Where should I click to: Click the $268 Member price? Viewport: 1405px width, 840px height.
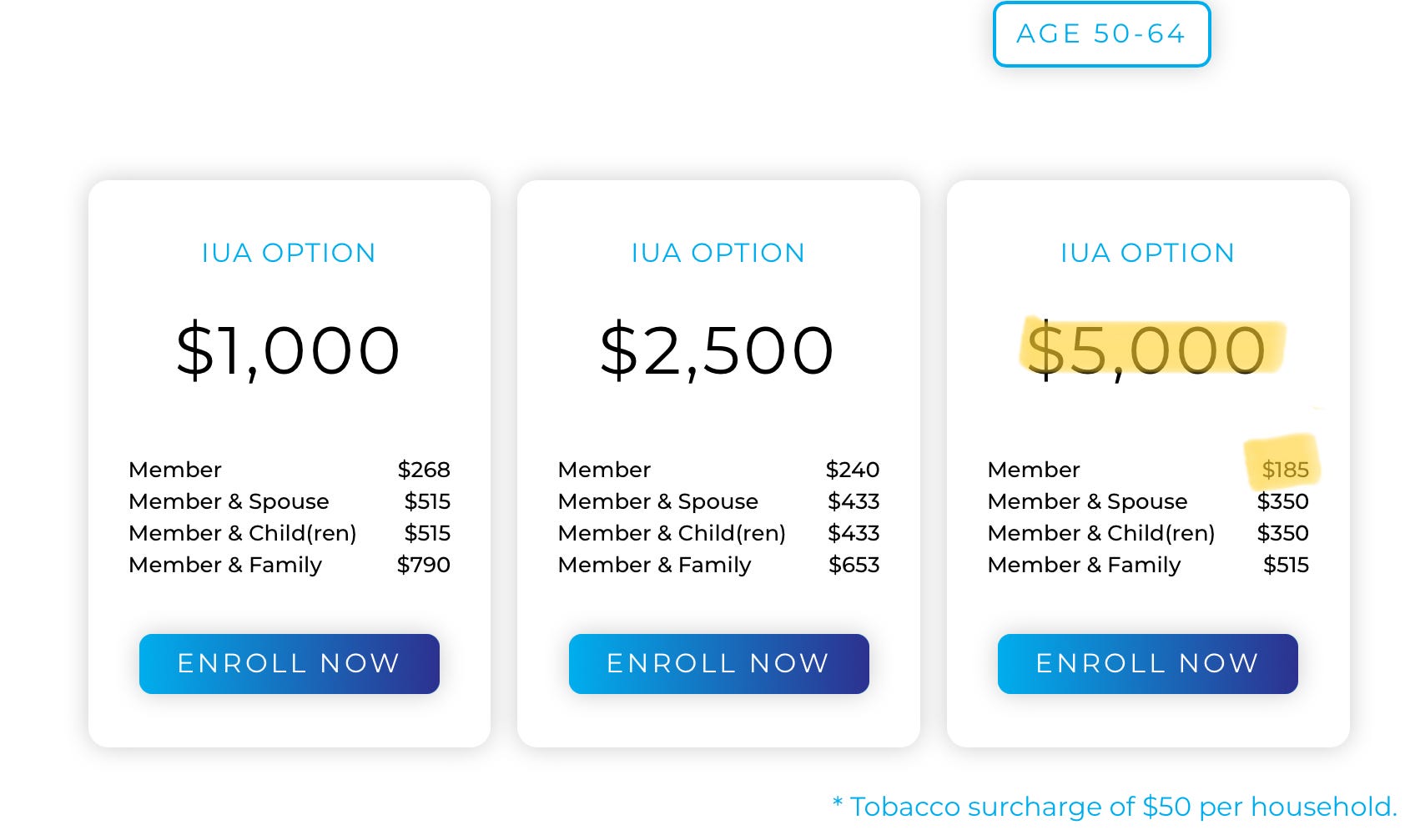[424, 470]
